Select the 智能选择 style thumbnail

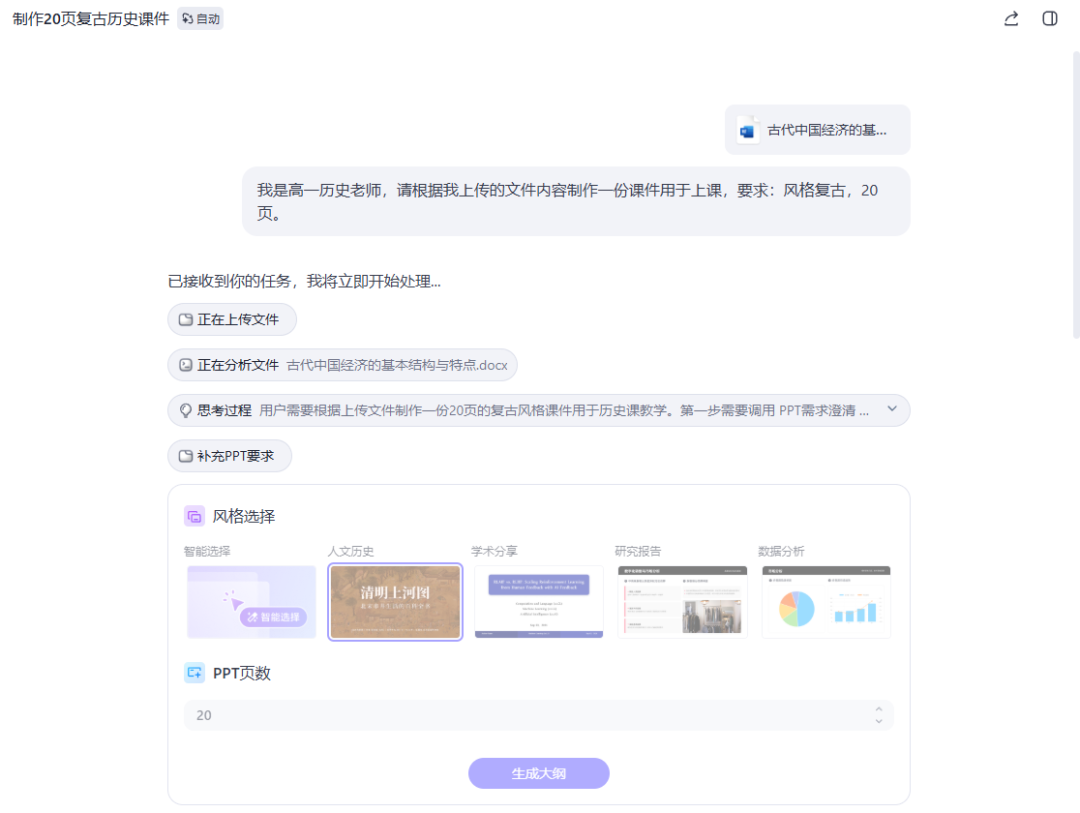pos(251,602)
